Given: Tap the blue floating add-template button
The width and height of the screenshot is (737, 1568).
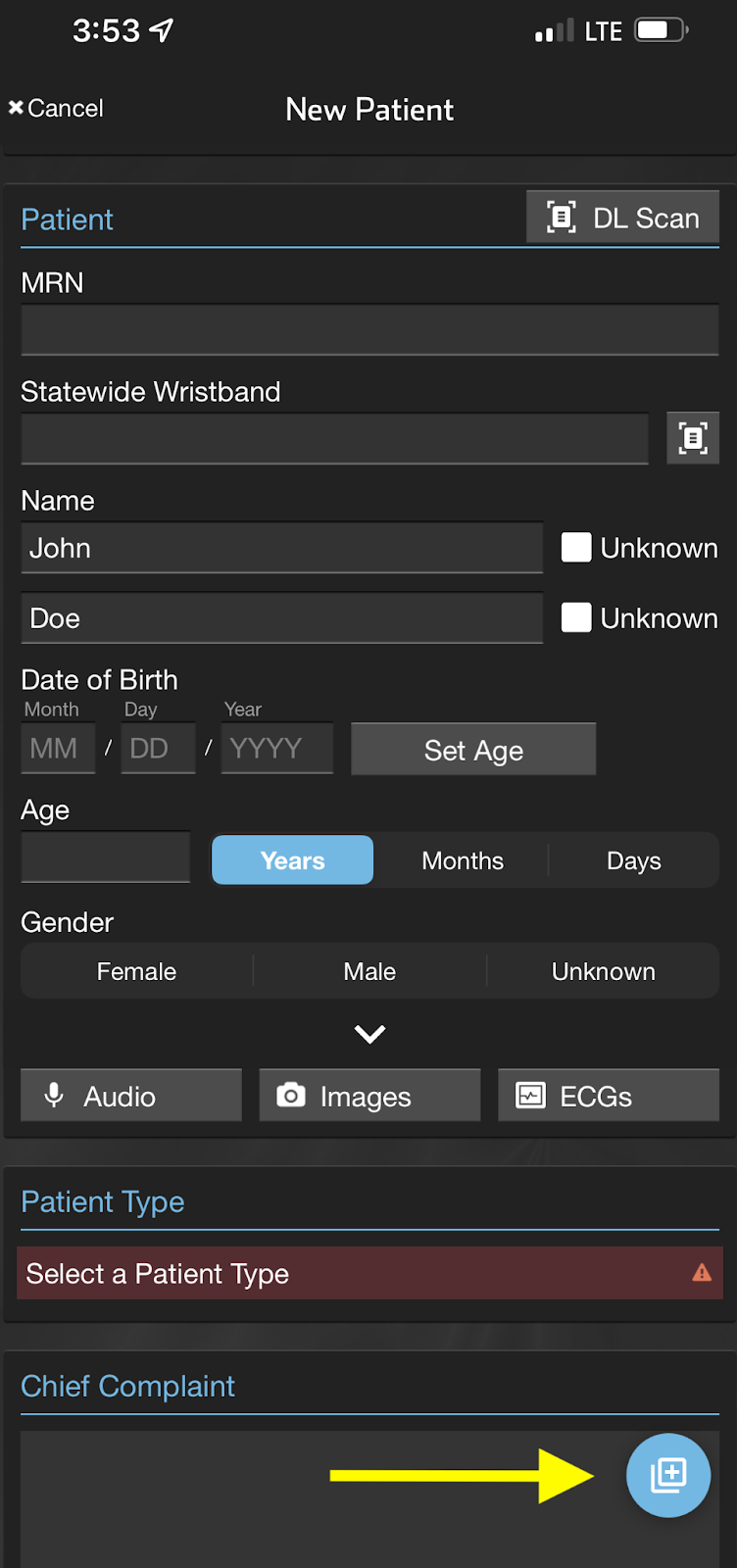Looking at the screenshot, I should [668, 1475].
